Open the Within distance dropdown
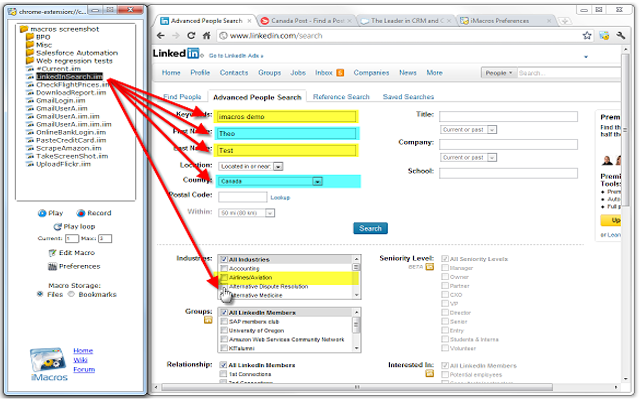Screen dimensions: 640x400 tap(247, 213)
